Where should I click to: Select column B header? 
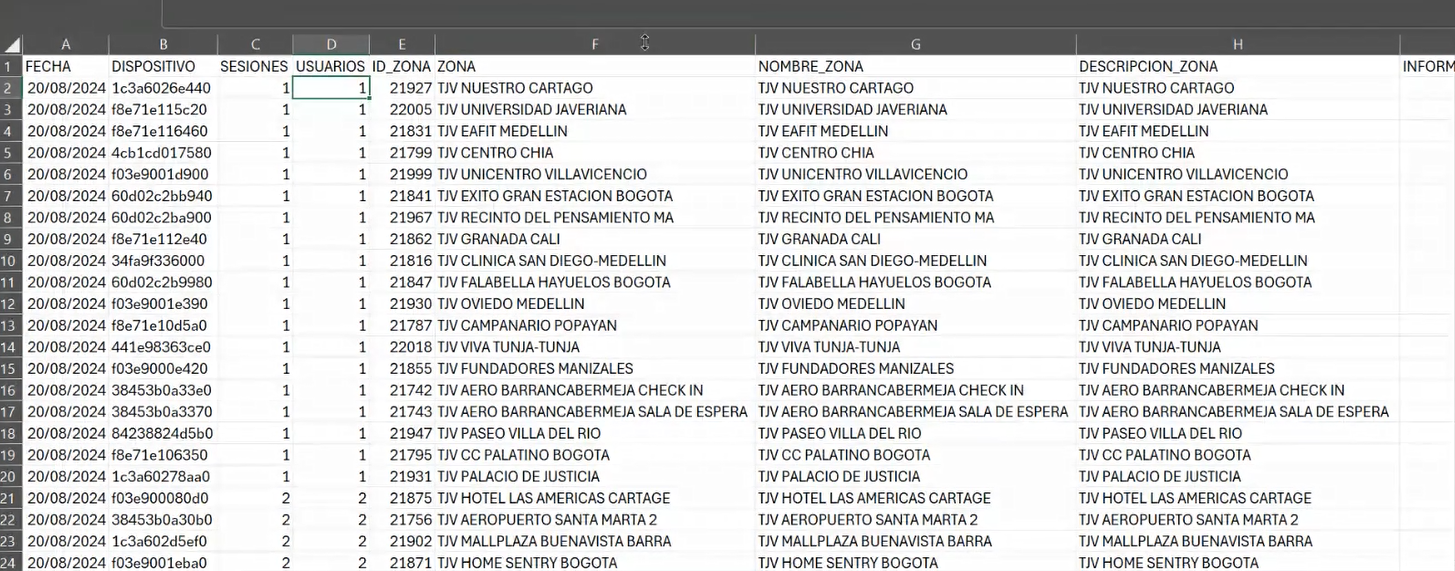163,44
